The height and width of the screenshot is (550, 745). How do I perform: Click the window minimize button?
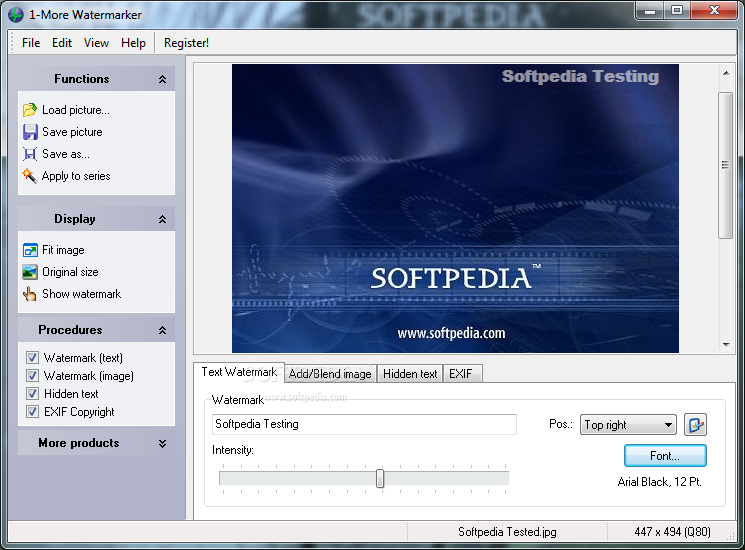(650, 10)
